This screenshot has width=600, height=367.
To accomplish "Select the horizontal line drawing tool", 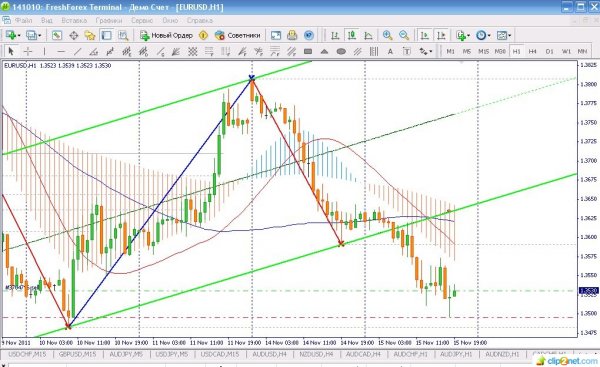I will tap(61, 51).
